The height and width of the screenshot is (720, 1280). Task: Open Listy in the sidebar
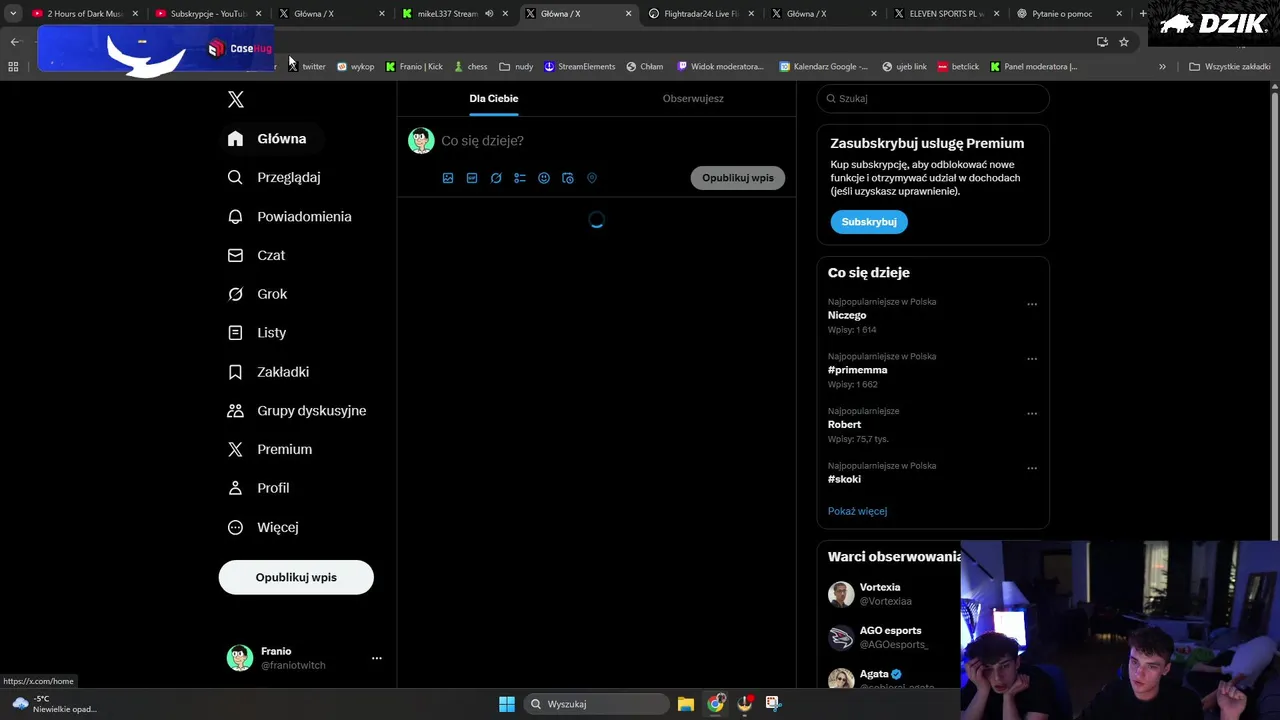(257, 333)
